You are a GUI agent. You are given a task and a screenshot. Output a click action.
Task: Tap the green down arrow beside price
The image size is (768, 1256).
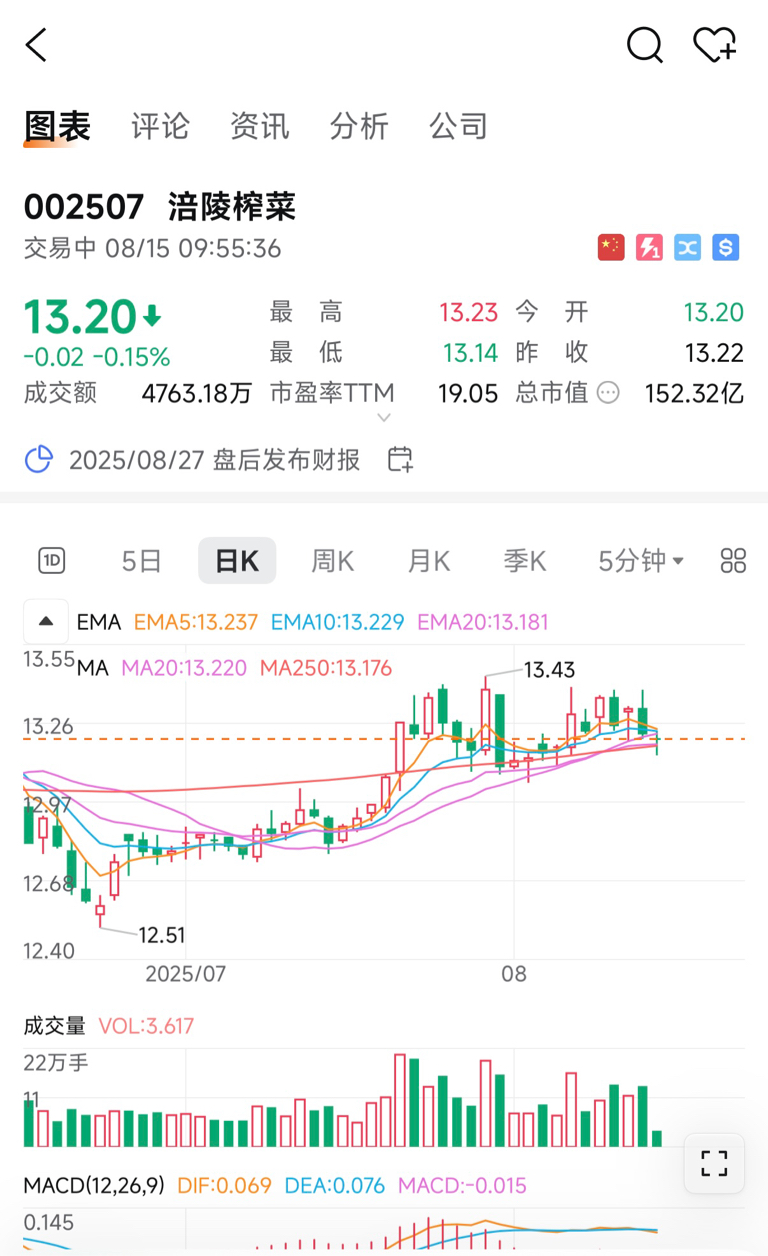click(x=152, y=318)
